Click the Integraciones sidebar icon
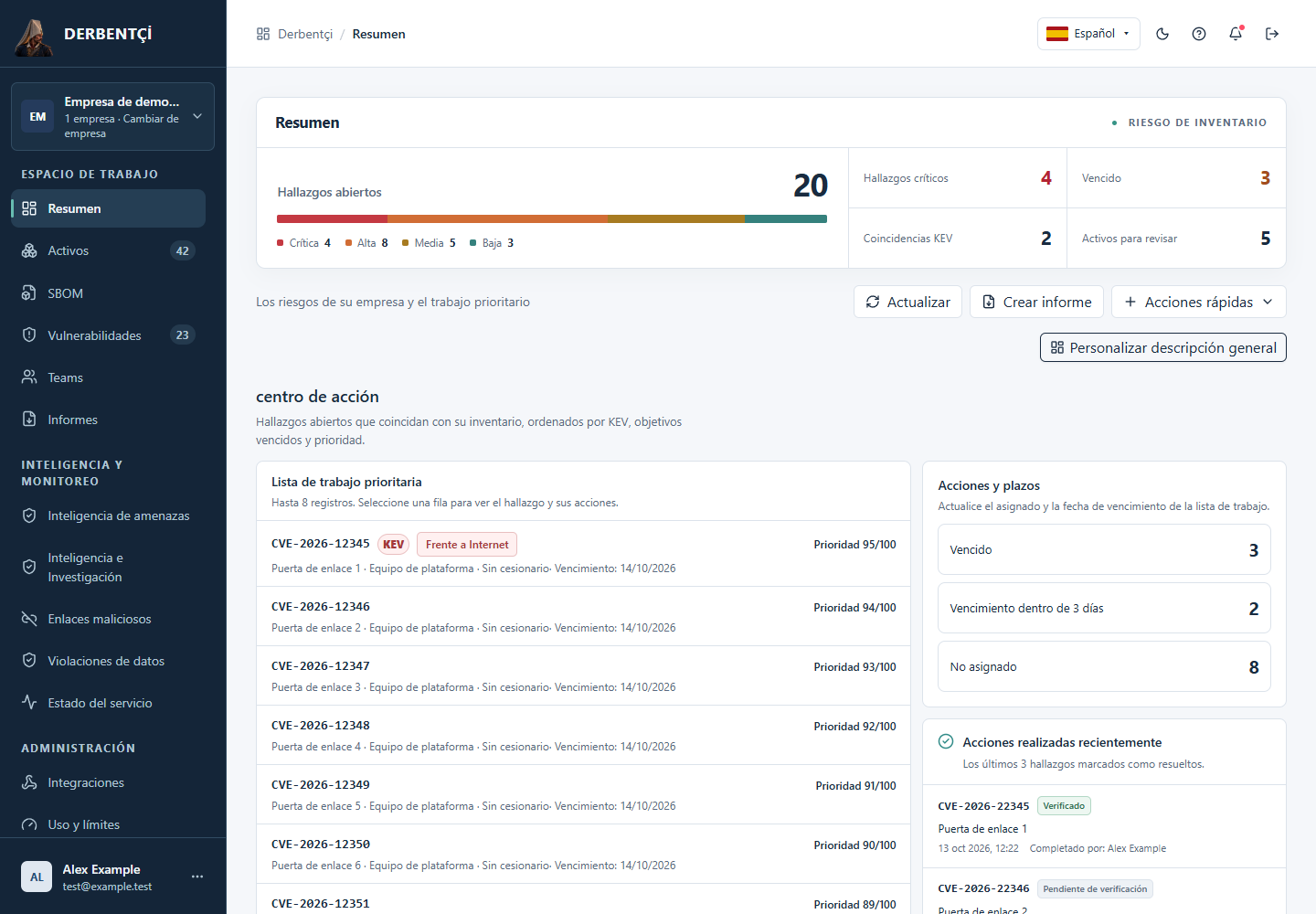Screen dimensions: 1316x914 [29, 782]
